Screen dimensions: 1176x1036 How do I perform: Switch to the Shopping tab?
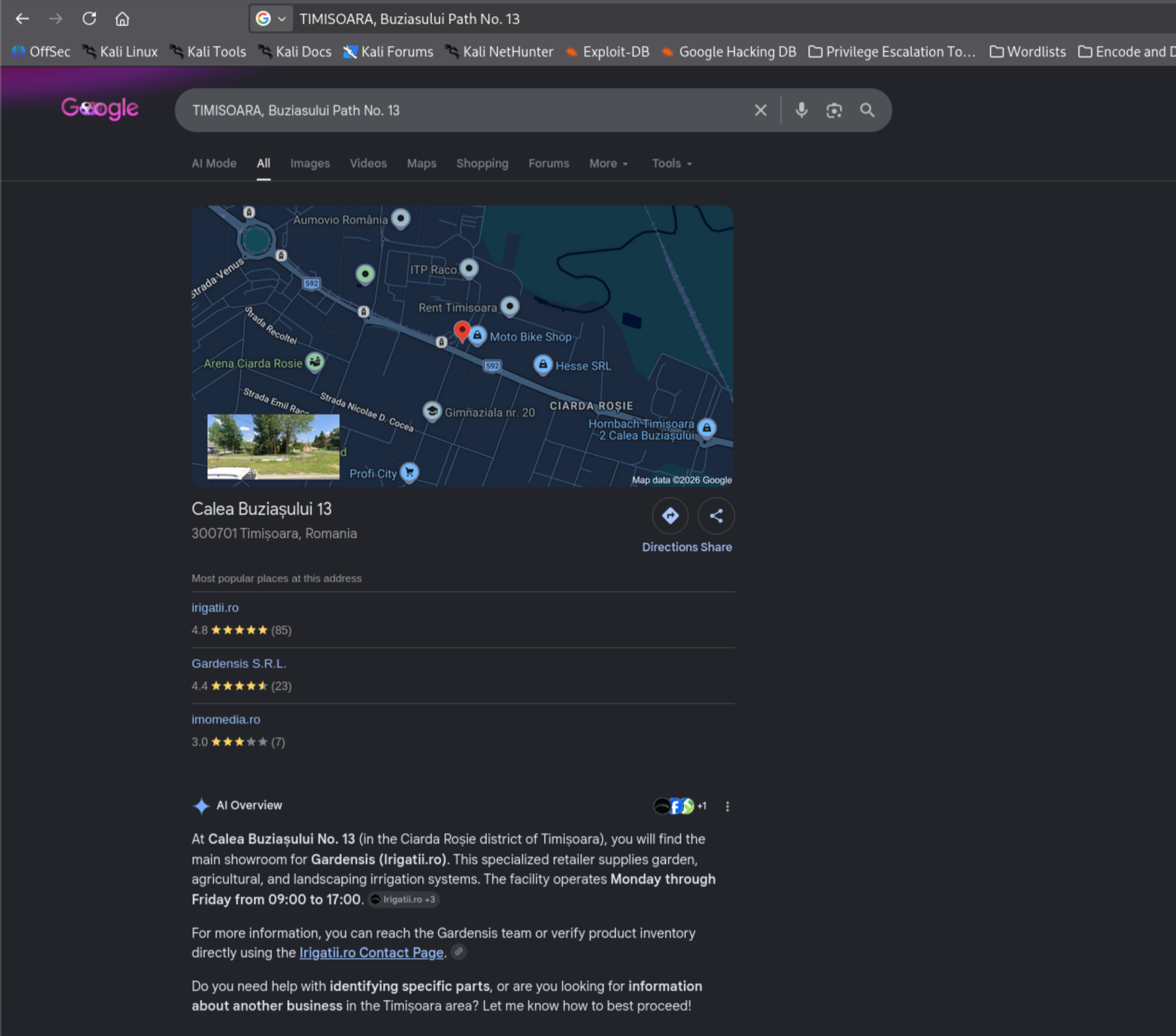(483, 163)
